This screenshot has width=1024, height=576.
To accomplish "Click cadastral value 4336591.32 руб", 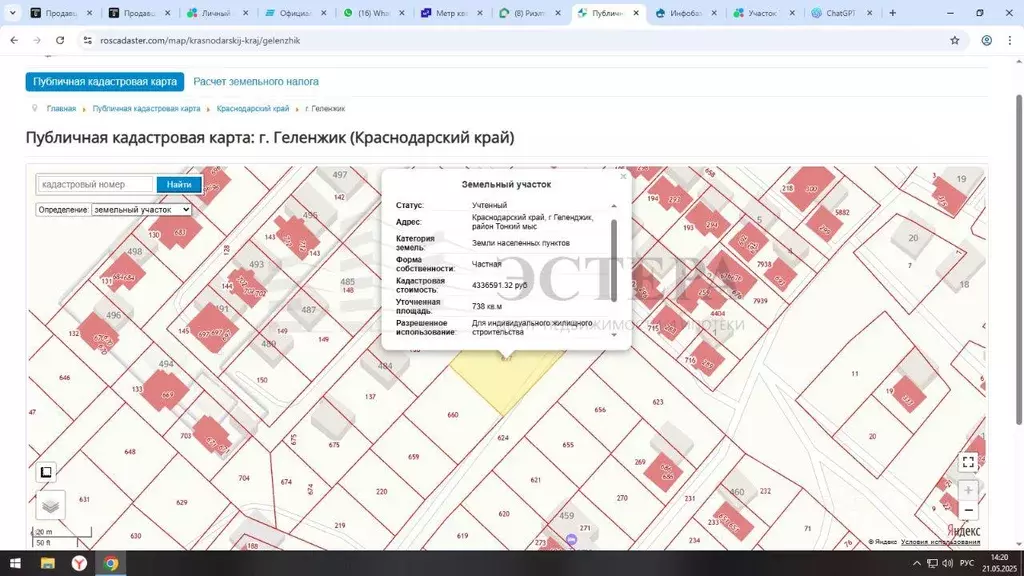I will coord(499,285).
